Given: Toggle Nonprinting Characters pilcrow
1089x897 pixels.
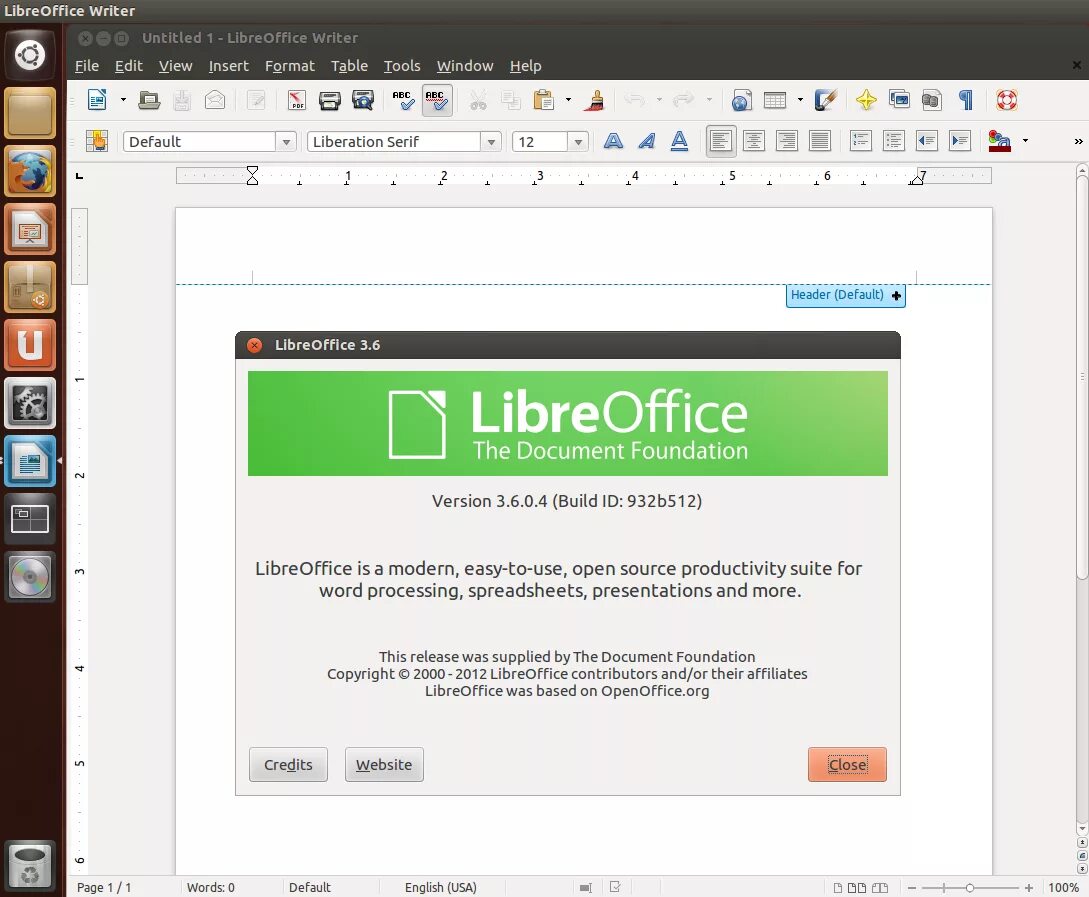Looking at the screenshot, I should click(965, 100).
